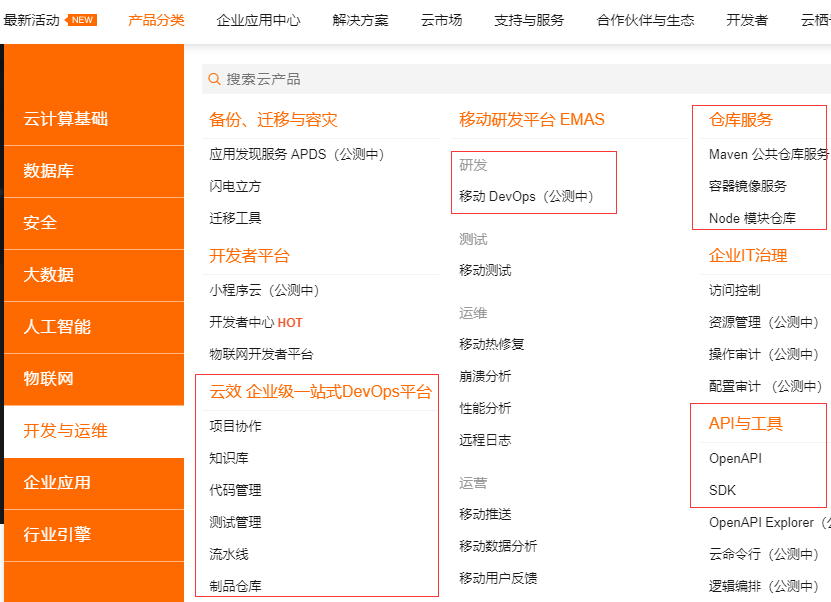Open the 移动测试 link
Image resolution: width=831 pixels, height=602 pixels.
[485, 270]
